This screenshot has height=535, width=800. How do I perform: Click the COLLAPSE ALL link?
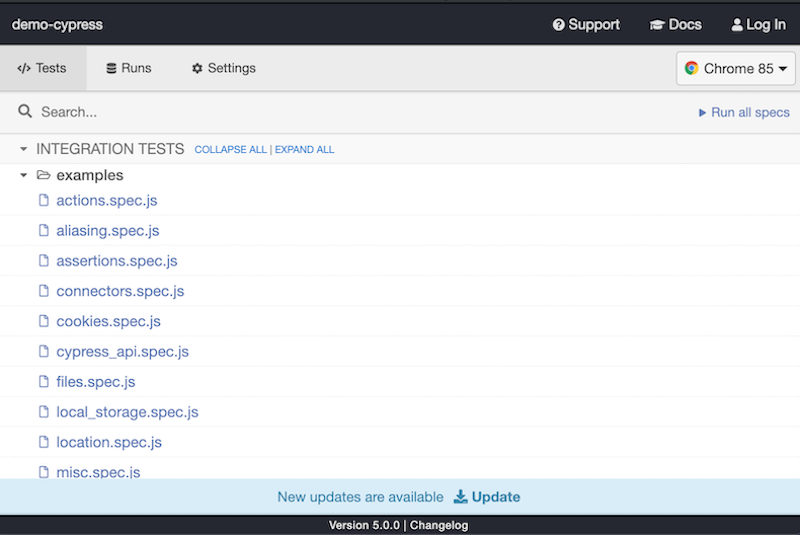(230, 150)
